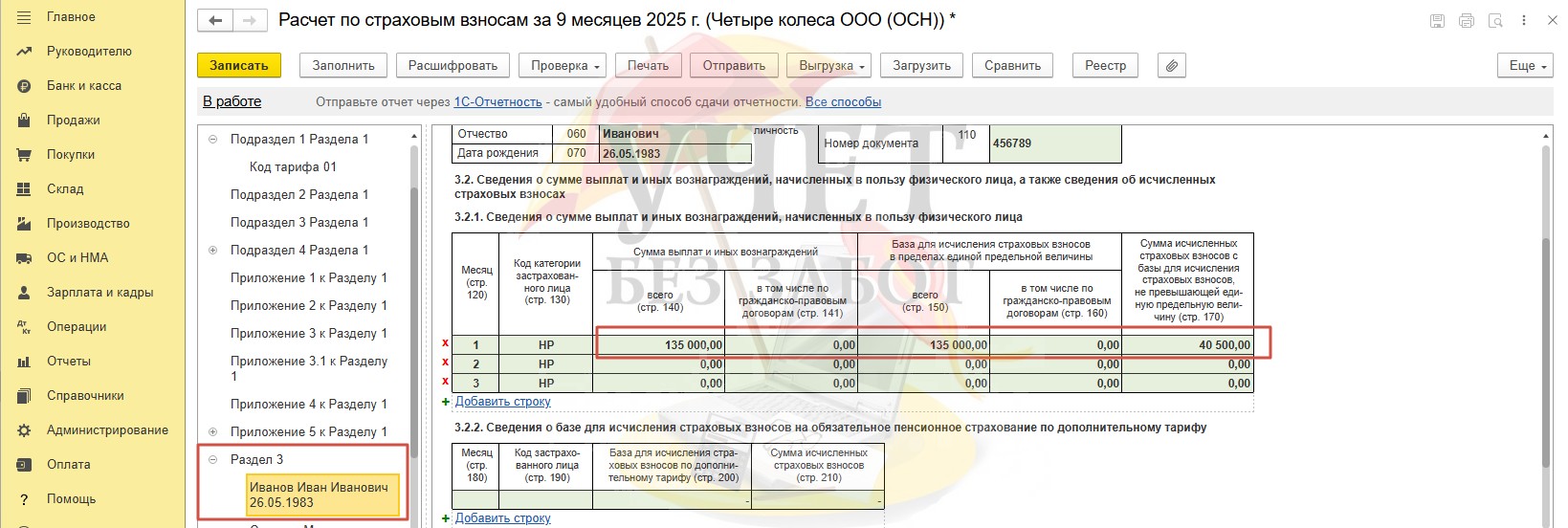
Task: Expand Подраздел 4 Раздела 1 node
Action: tap(213, 250)
